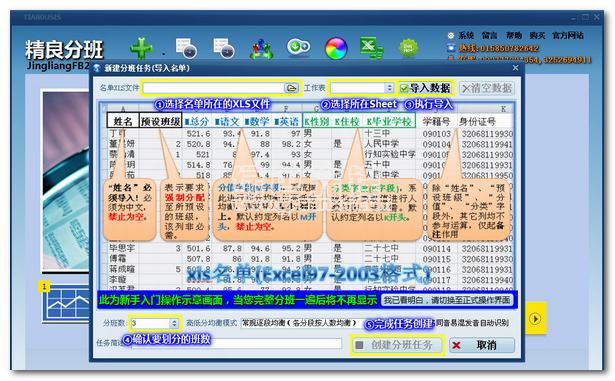This screenshot has height=381, width=615.
Task: Browse for XLS file with folder icon
Action: click(291, 88)
